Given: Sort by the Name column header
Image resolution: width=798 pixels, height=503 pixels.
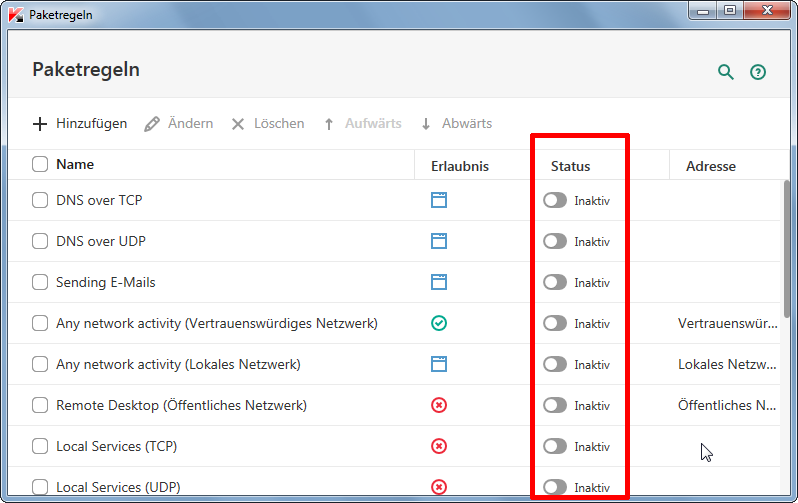Looking at the screenshot, I should (75, 164).
